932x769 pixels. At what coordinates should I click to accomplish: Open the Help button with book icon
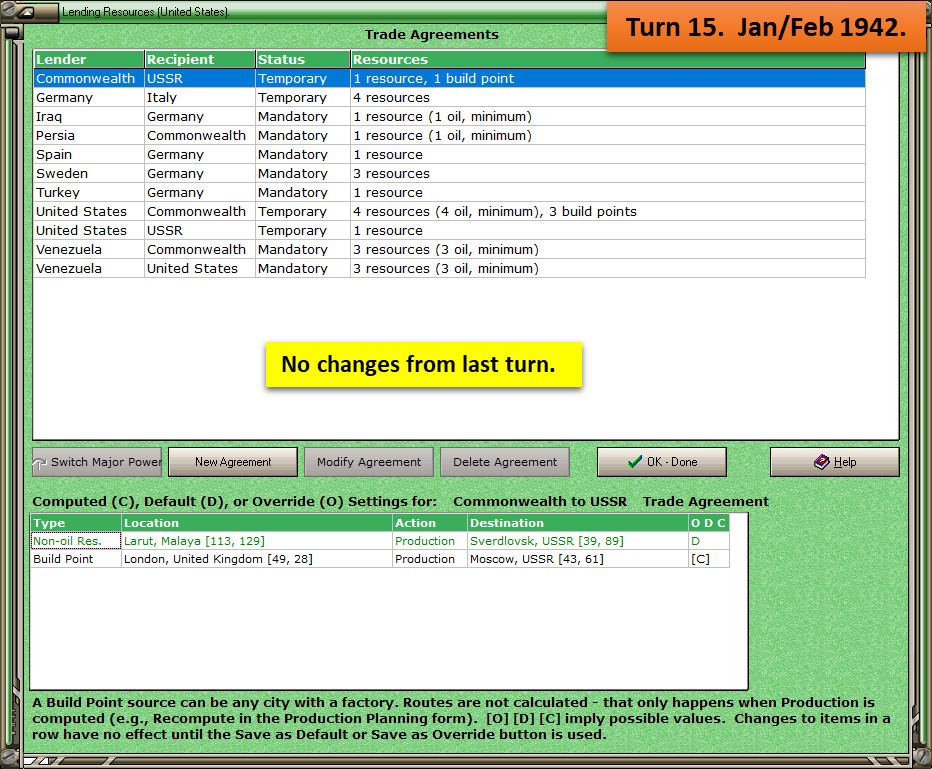point(835,462)
